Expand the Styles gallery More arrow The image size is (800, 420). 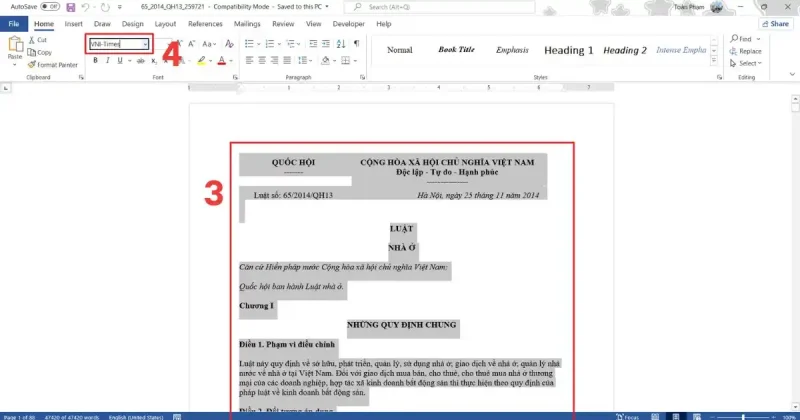714,61
